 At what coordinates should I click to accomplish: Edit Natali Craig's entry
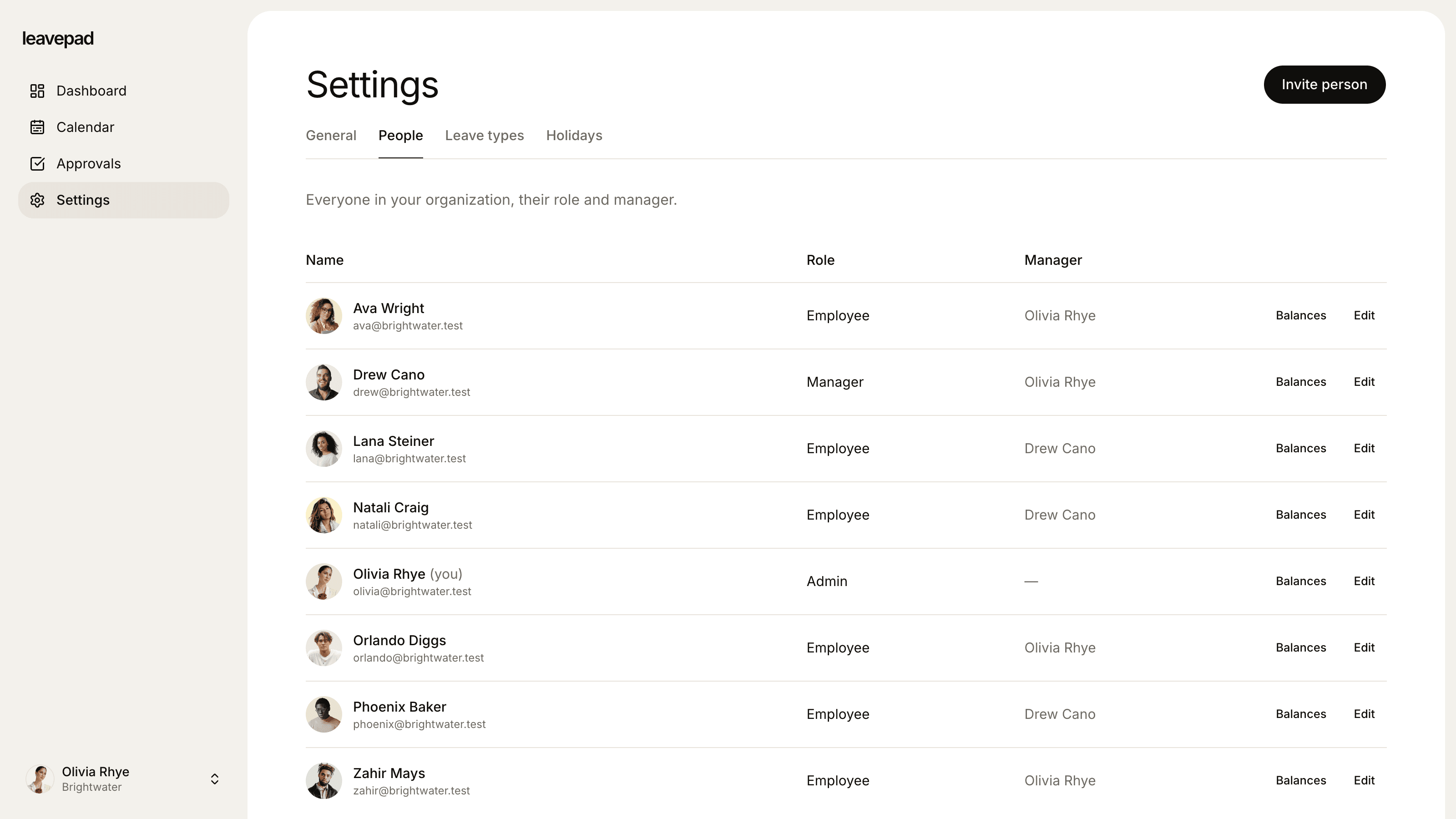point(1364,515)
